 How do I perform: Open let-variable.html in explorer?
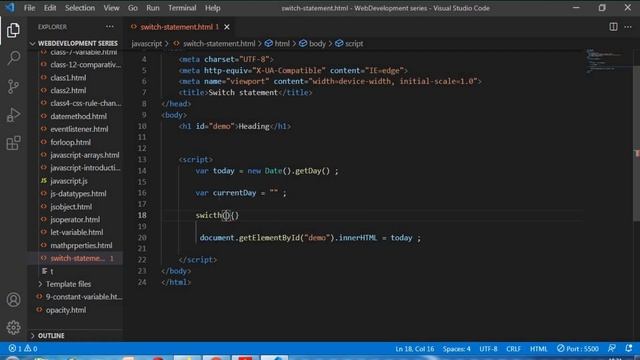coord(76,232)
